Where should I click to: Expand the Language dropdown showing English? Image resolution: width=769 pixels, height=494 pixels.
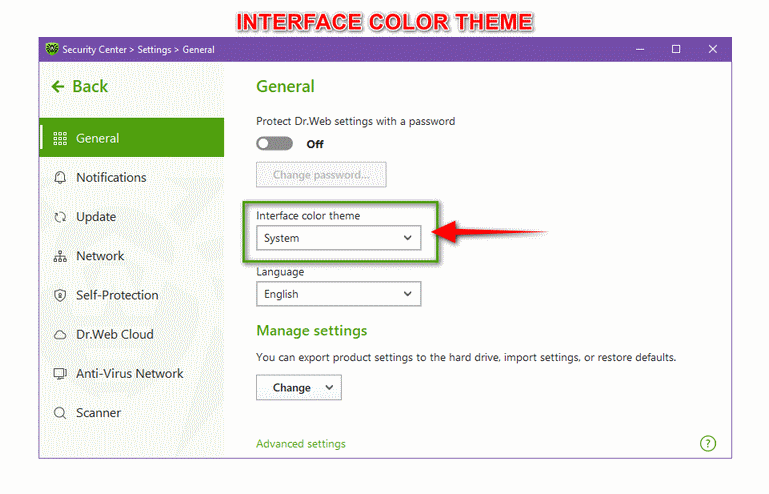click(338, 294)
